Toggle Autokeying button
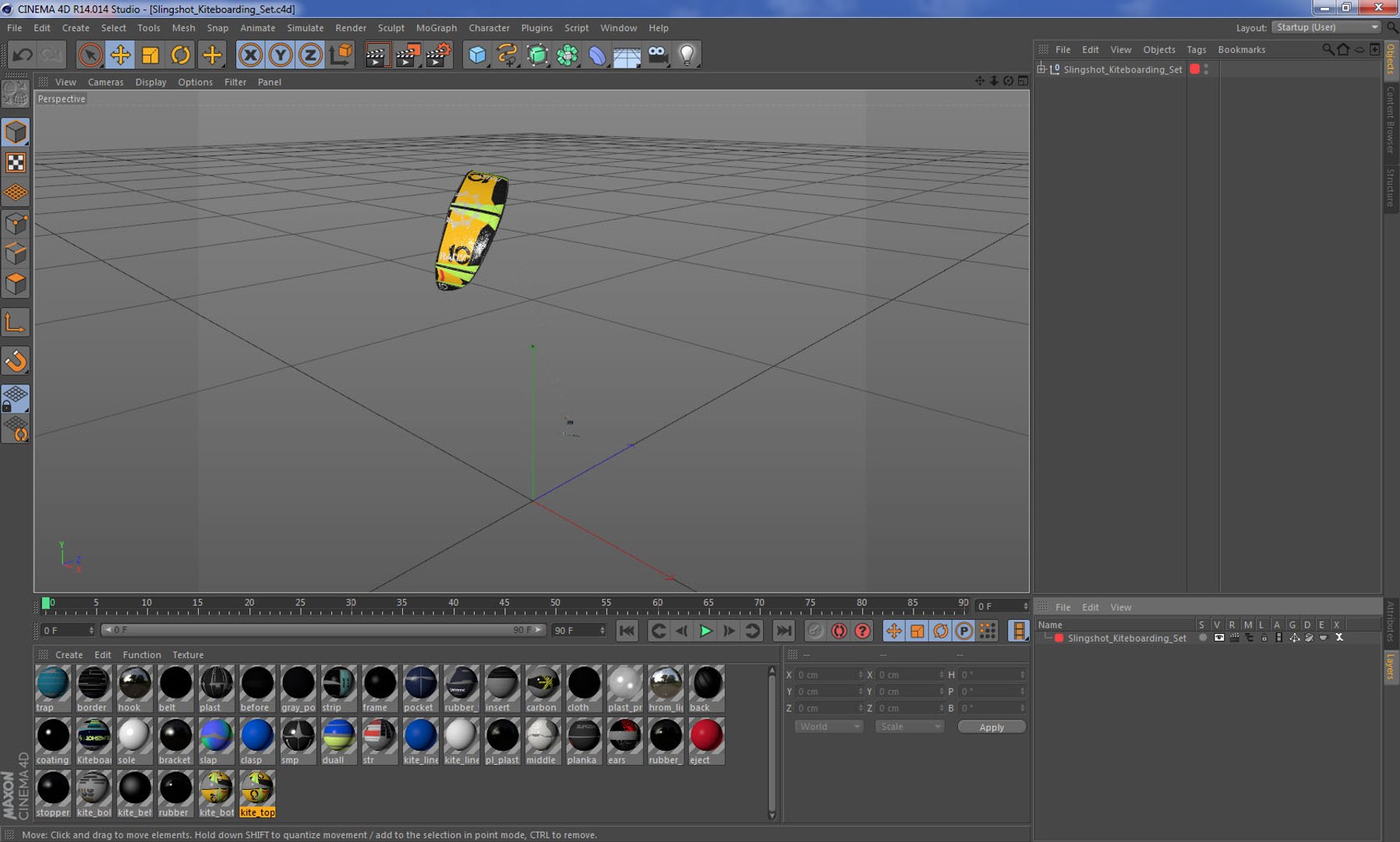Screen dimensions: 1400x842 [x=839, y=631]
